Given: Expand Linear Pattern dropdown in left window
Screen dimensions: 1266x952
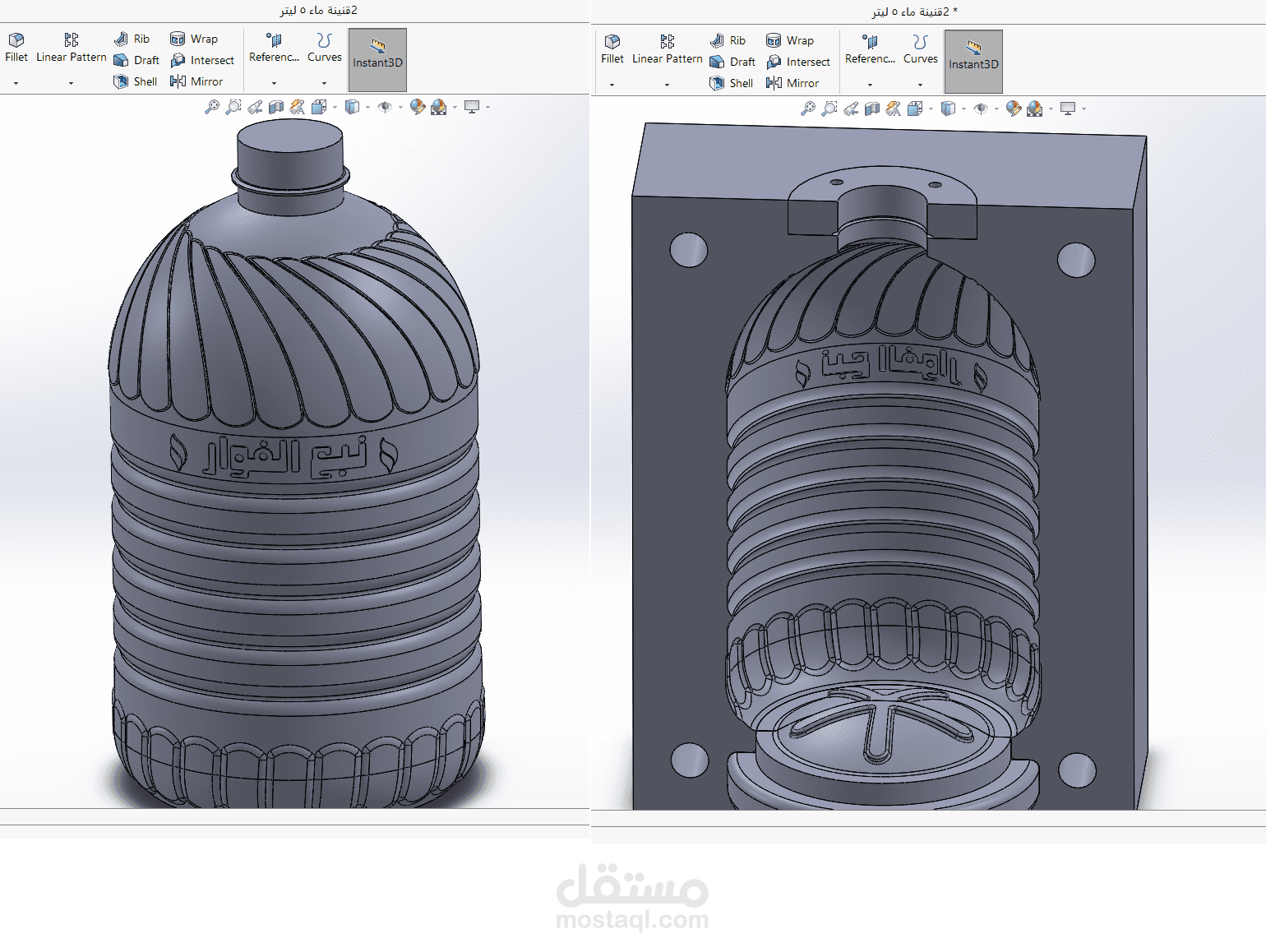Looking at the screenshot, I should tap(71, 83).
